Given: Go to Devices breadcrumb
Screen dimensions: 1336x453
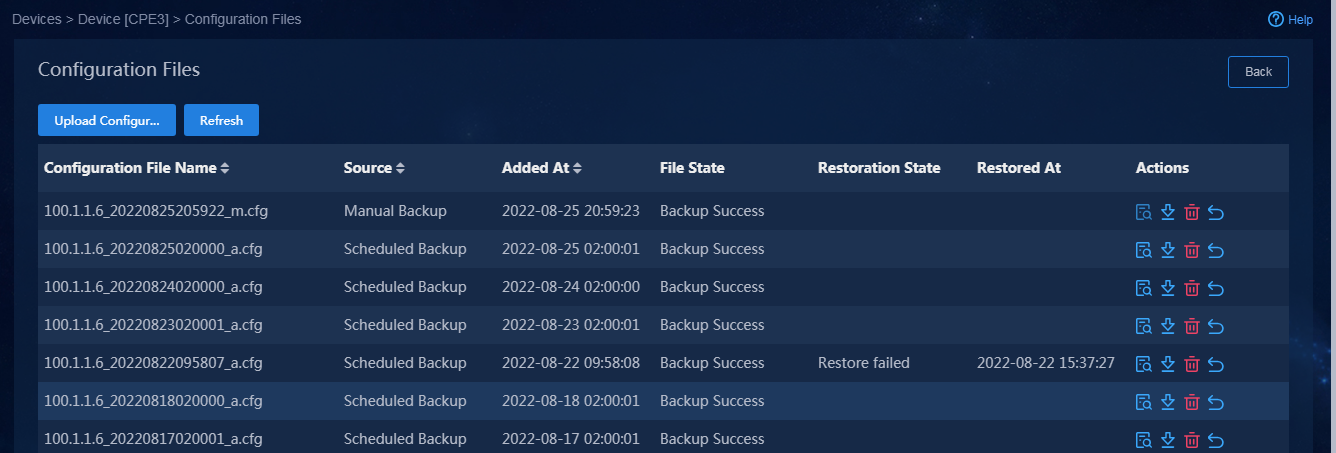Looking at the screenshot, I should click(37, 19).
